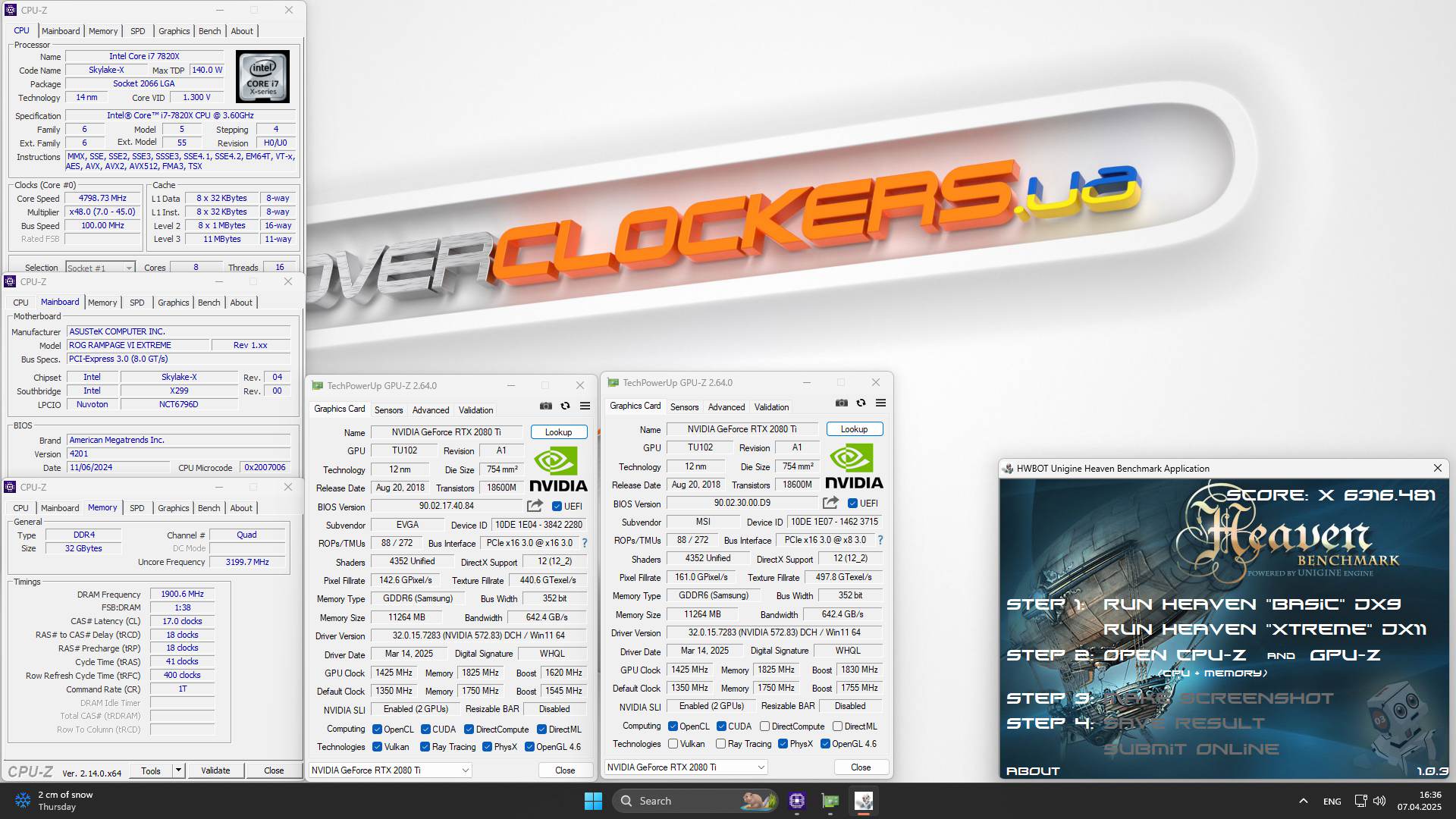Click ABOUT in HWBOT Heaven app
Screen dimensions: 1456x819
1033,771
